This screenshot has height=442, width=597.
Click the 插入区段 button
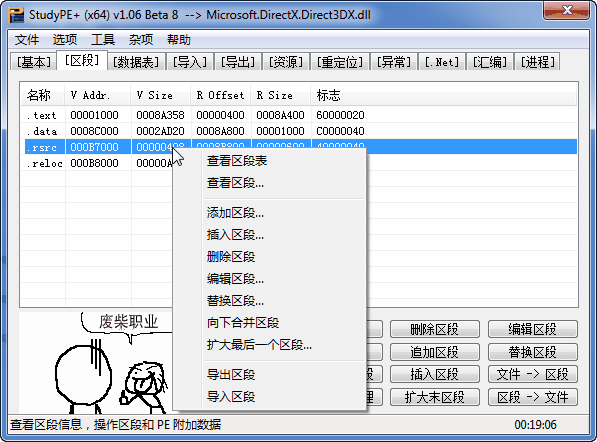(434, 375)
